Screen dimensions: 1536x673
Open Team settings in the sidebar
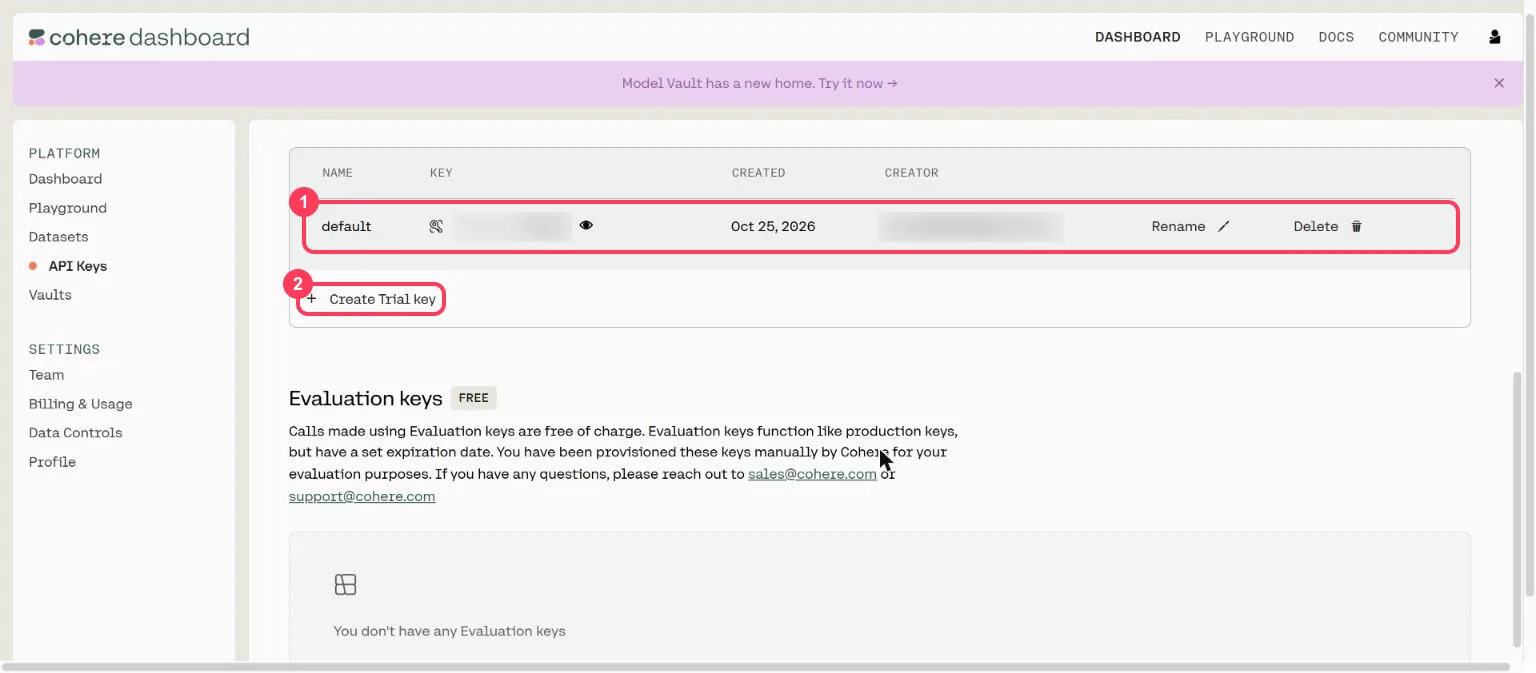click(x=46, y=375)
